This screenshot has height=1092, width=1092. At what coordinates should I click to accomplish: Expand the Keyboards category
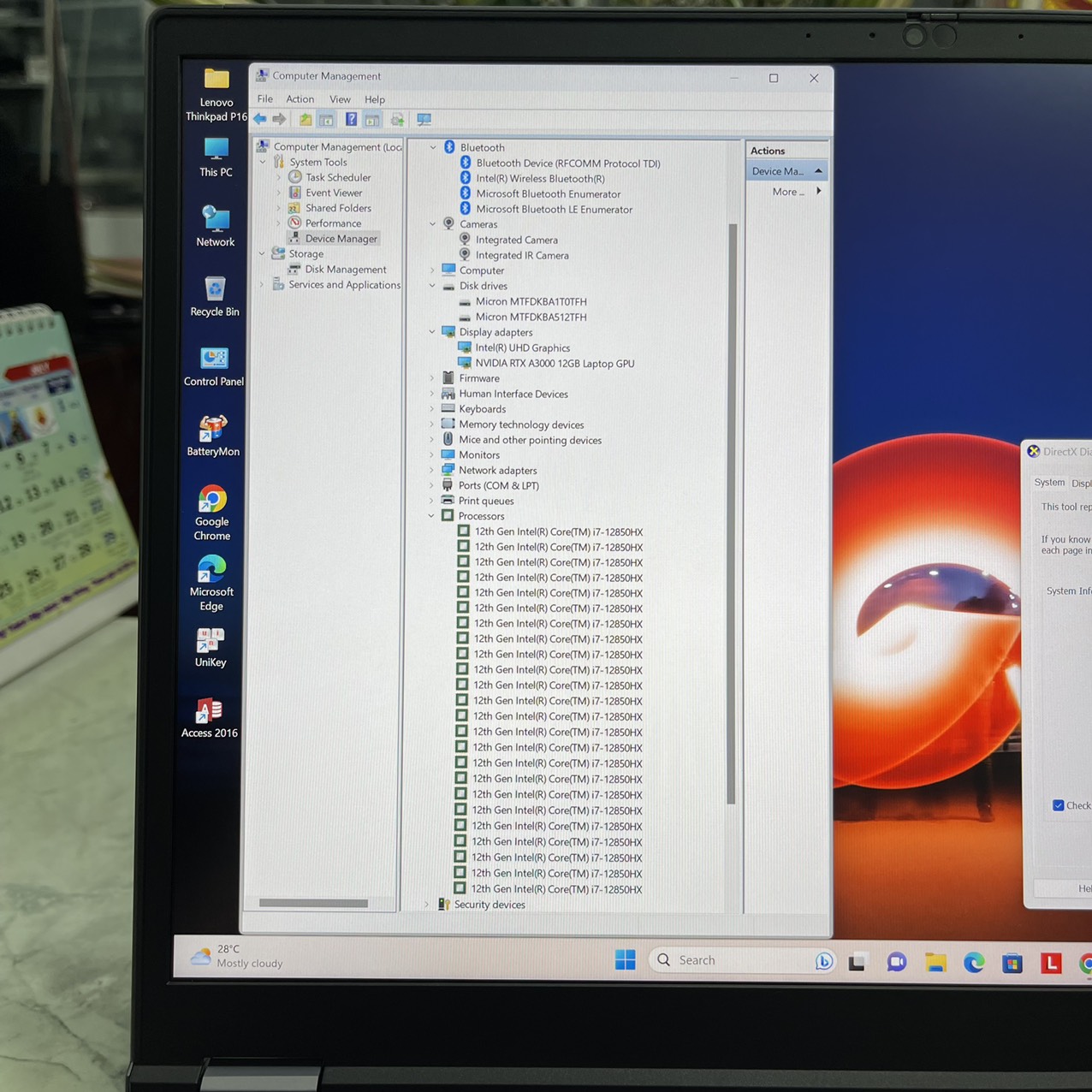point(432,409)
